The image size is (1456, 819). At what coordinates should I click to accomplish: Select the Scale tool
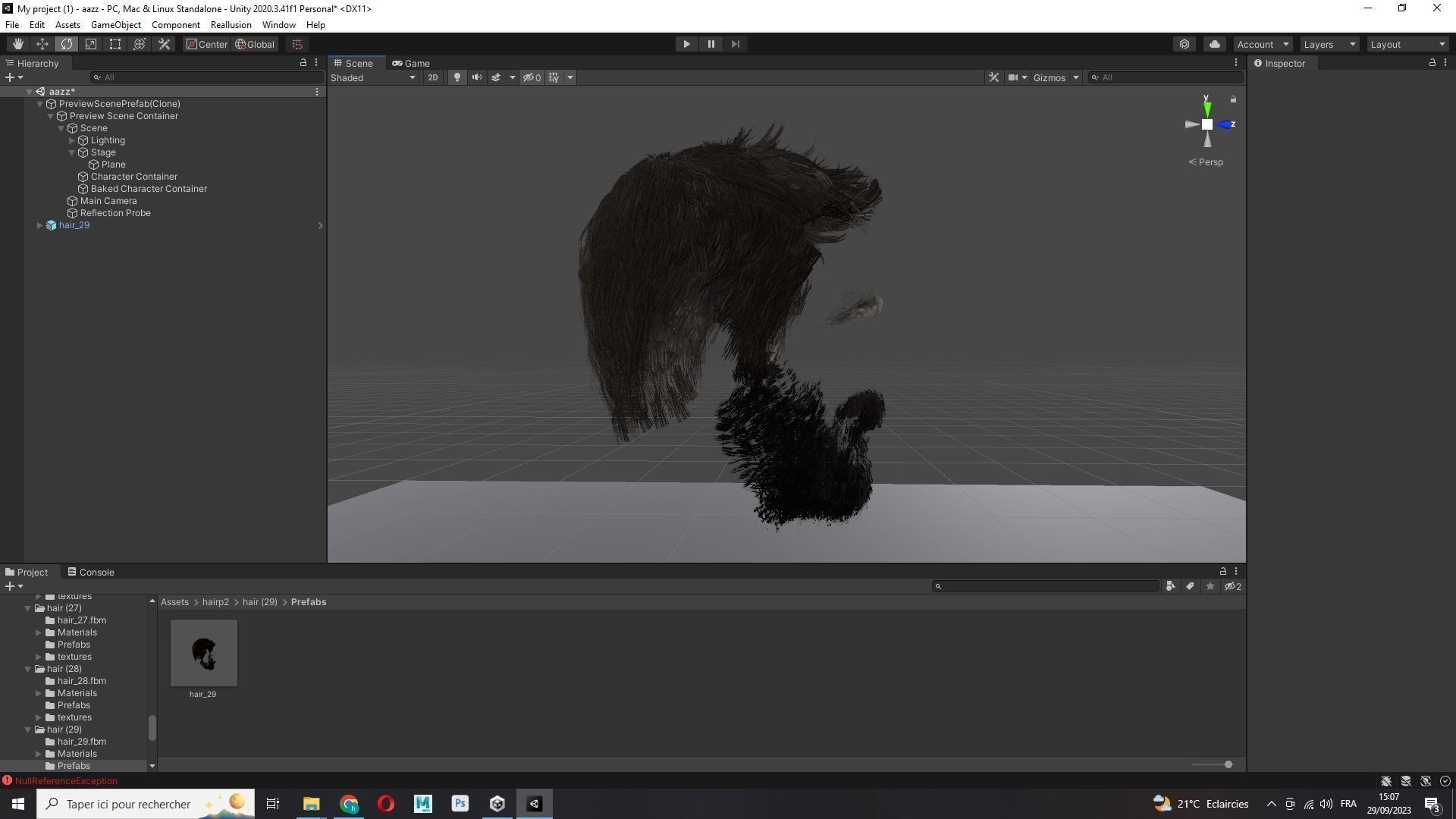[91, 44]
